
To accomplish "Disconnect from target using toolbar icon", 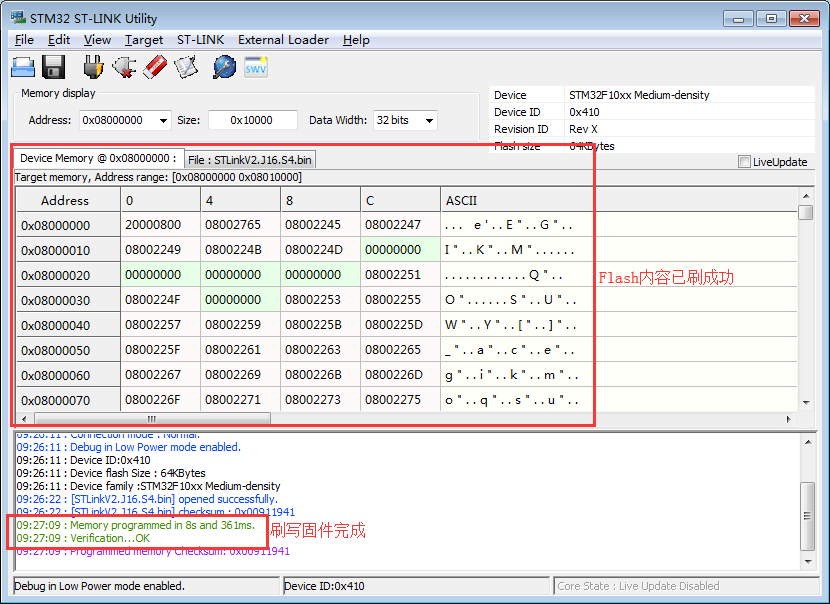I will point(124,67).
